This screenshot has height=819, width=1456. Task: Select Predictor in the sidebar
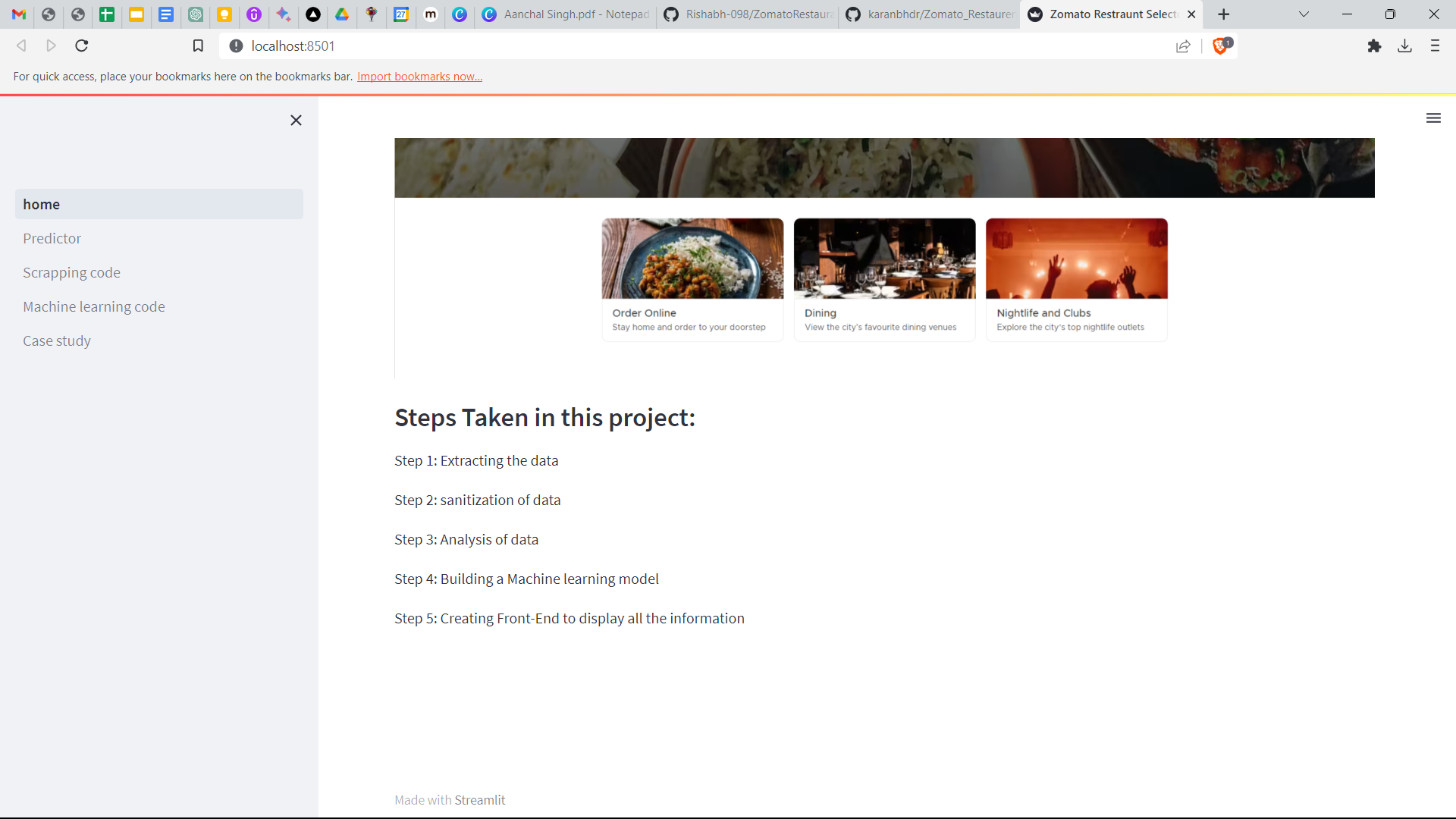tap(52, 238)
